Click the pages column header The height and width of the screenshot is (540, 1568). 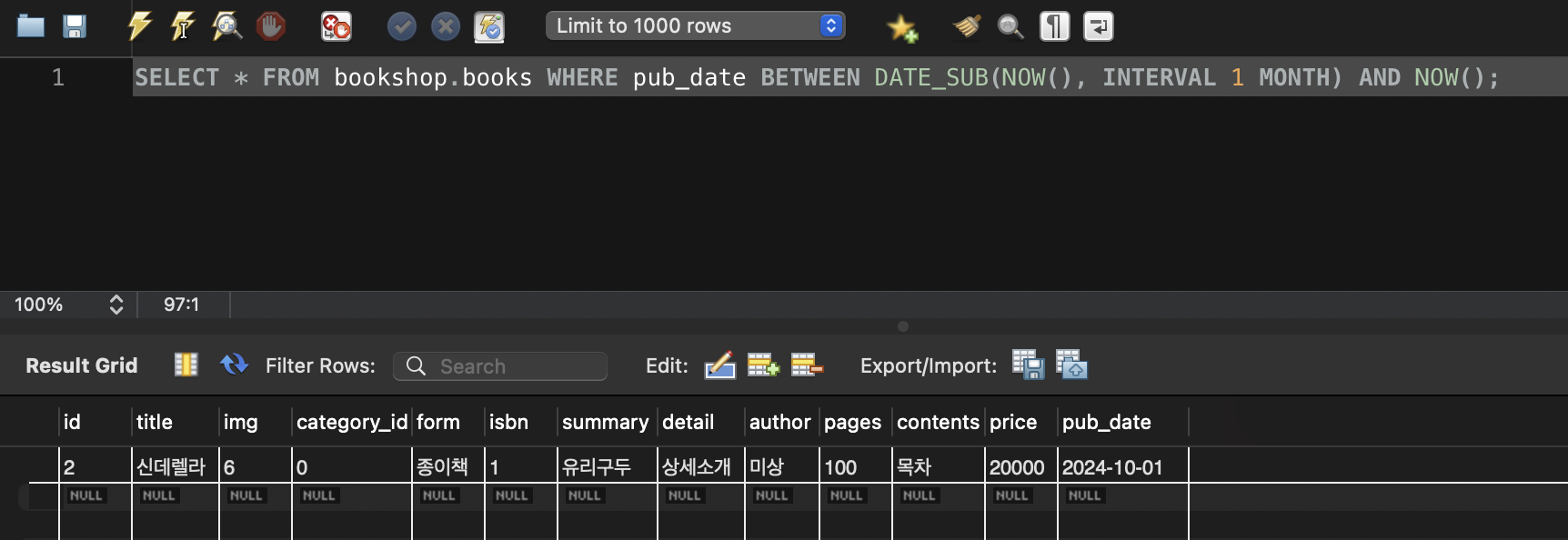855,422
